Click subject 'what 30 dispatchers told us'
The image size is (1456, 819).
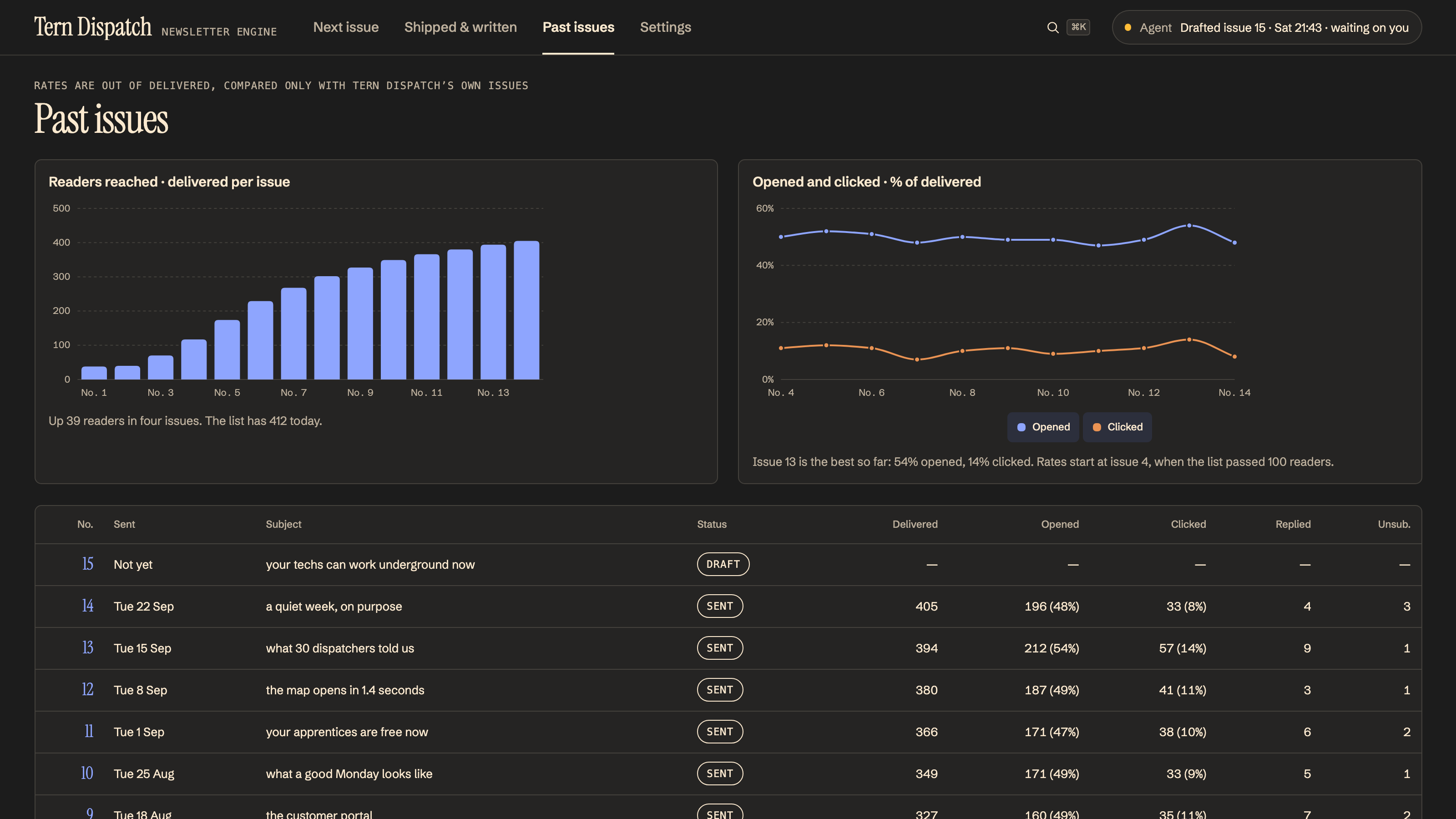(x=340, y=648)
